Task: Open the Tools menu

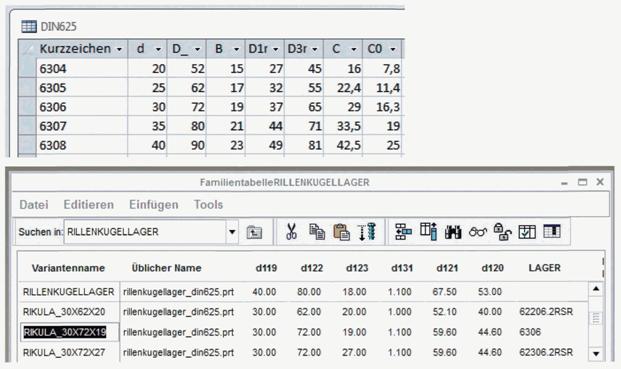Action: (208, 205)
